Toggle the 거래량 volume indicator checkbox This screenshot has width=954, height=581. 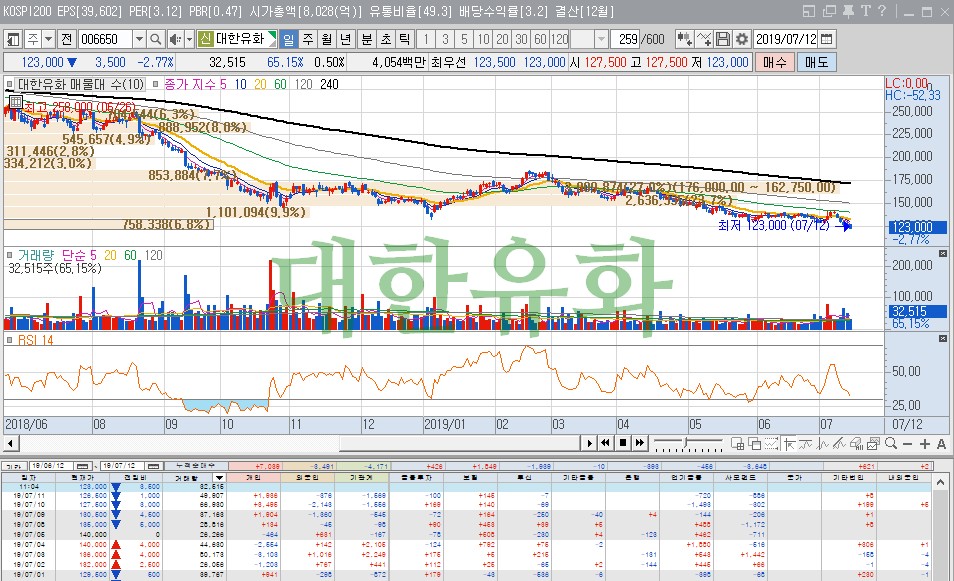[x=10, y=255]
